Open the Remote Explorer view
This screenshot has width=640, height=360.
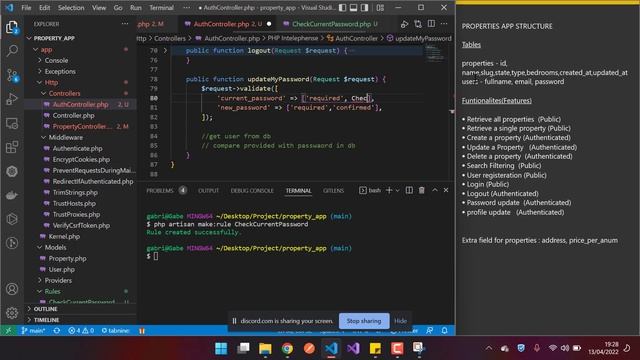(12, 123)
